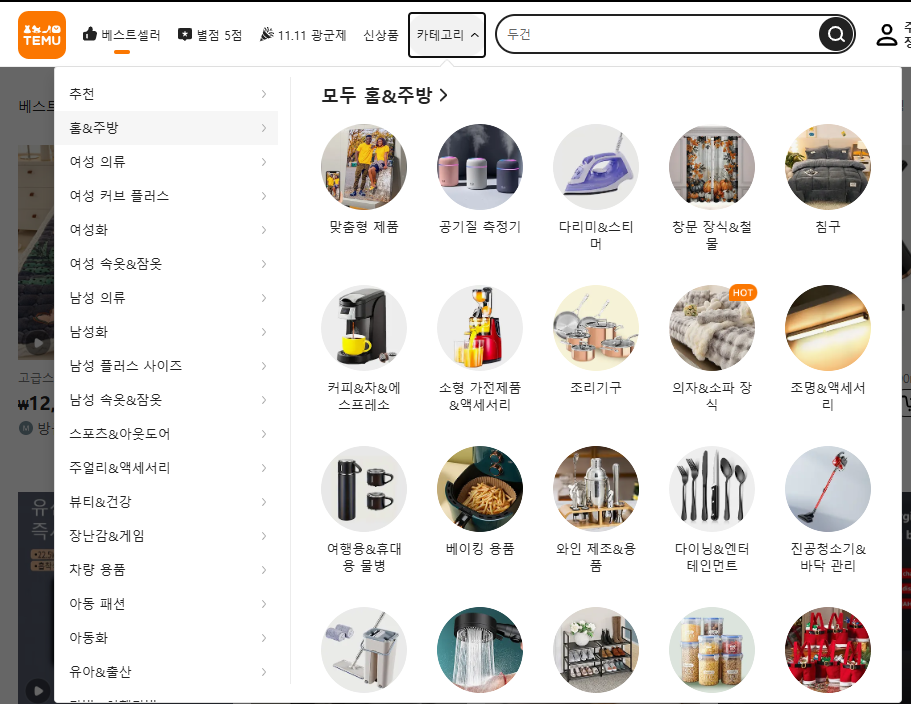Image resolution: width=911 pixels, height=704 pixels.
Task: Open 베이킹 용품 air fryer image
Action: pos(480,489)
